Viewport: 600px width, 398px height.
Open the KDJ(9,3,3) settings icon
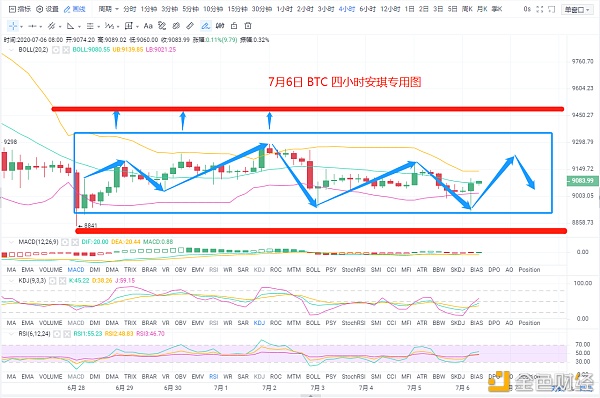pos(52,281)
